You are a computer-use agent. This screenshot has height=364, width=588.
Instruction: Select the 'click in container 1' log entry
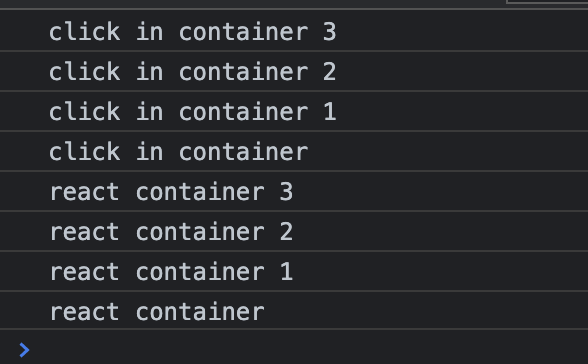(x=294, y=111)
